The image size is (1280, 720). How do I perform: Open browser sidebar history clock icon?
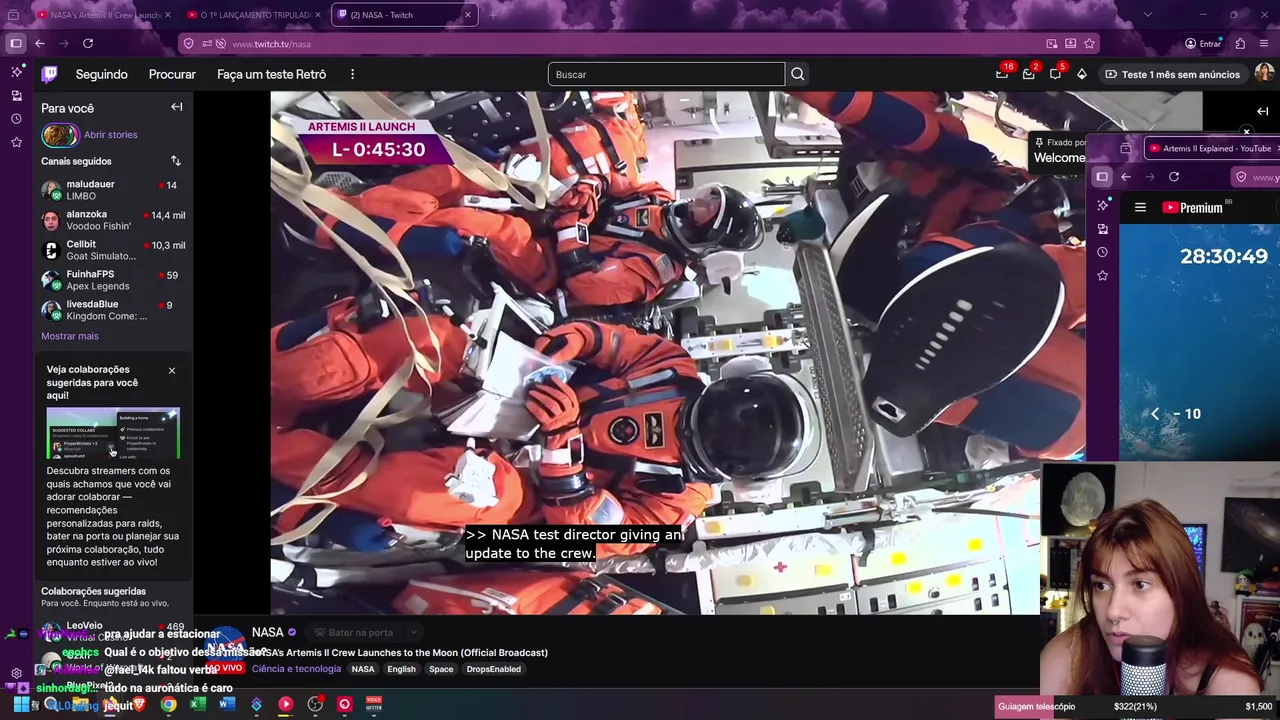coord(16,119)
